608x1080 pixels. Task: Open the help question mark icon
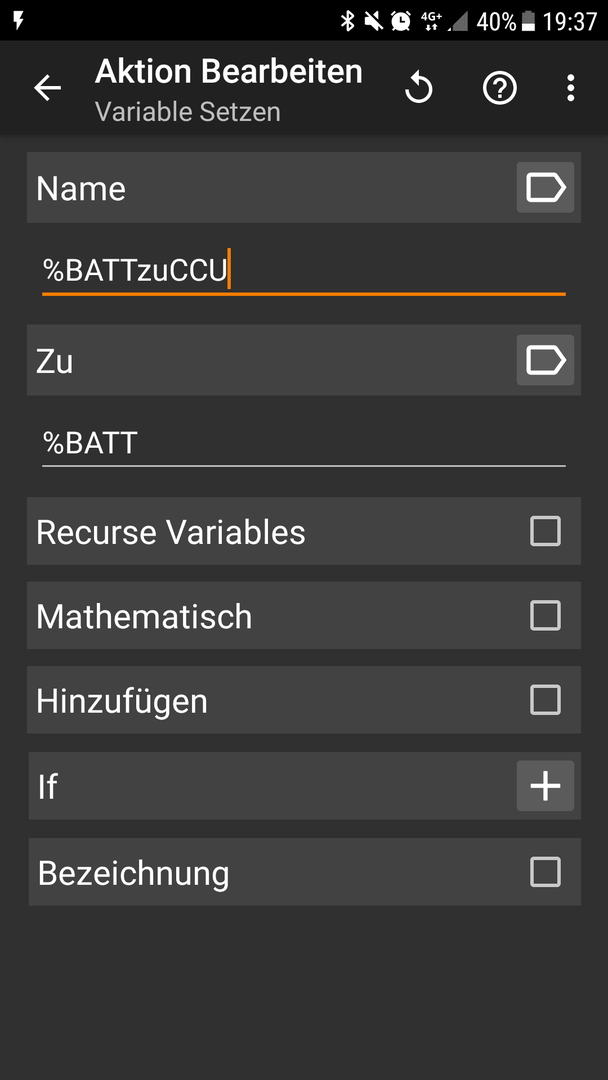click(x=499, y=88)
